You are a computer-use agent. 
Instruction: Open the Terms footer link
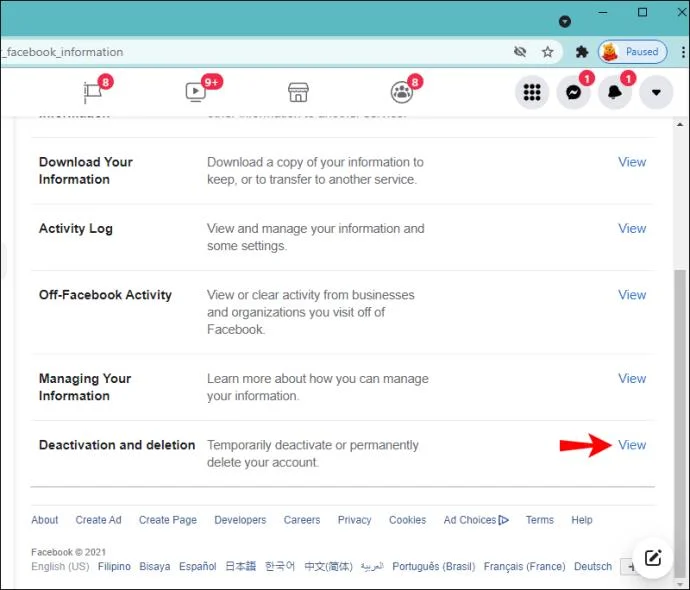pos(540,520)
